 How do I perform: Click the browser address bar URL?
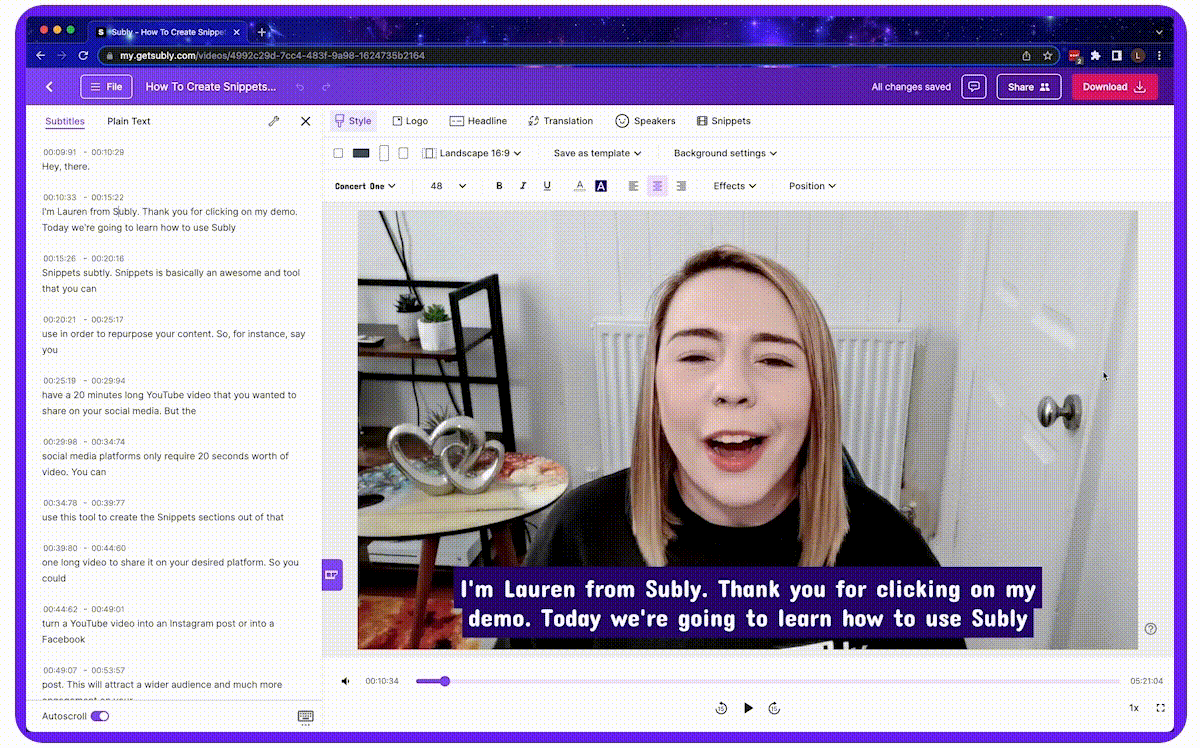[272, 56]
